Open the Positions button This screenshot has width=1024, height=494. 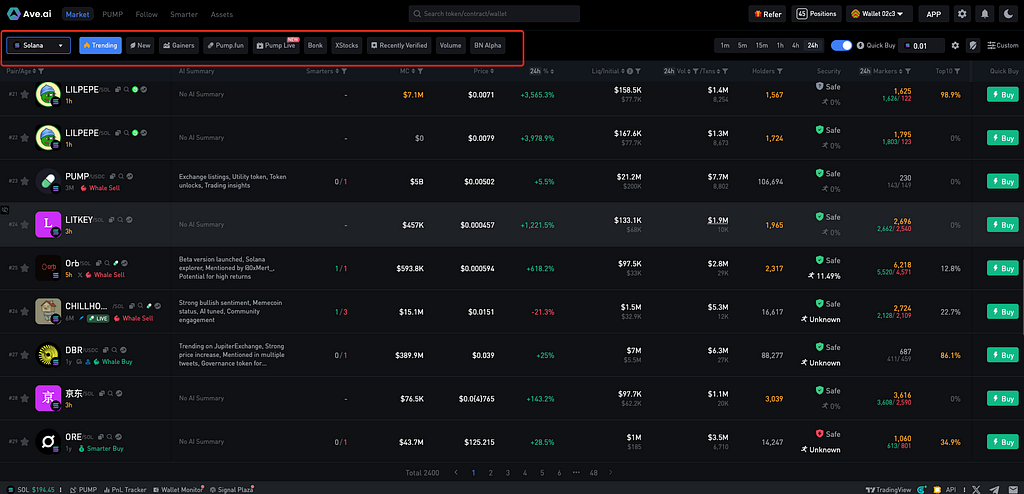click(816, 14)
